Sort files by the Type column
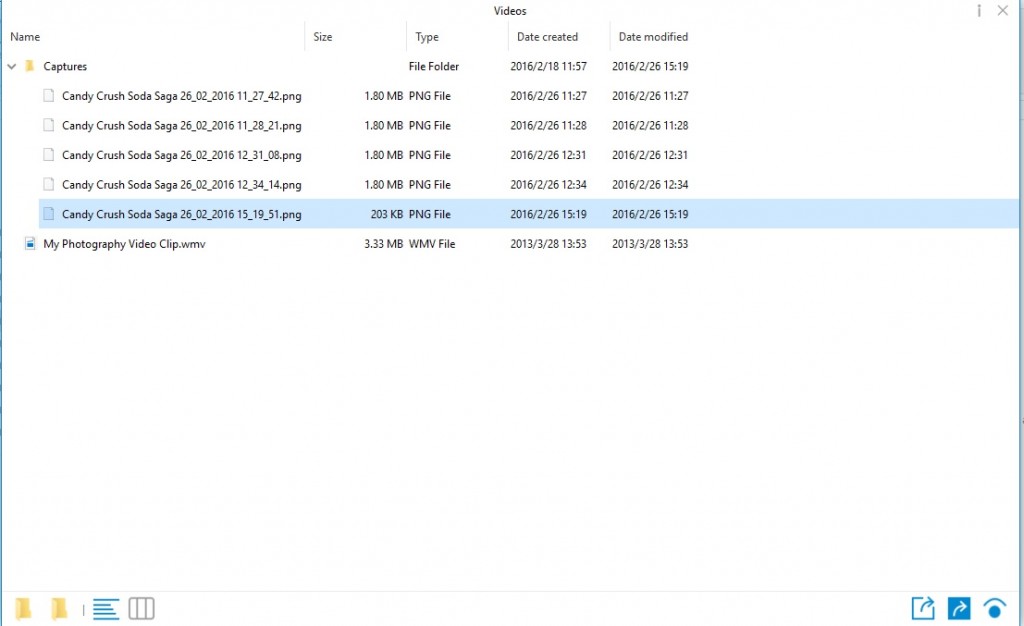The width and height of the screenshot is (1024, 626). 427,36
